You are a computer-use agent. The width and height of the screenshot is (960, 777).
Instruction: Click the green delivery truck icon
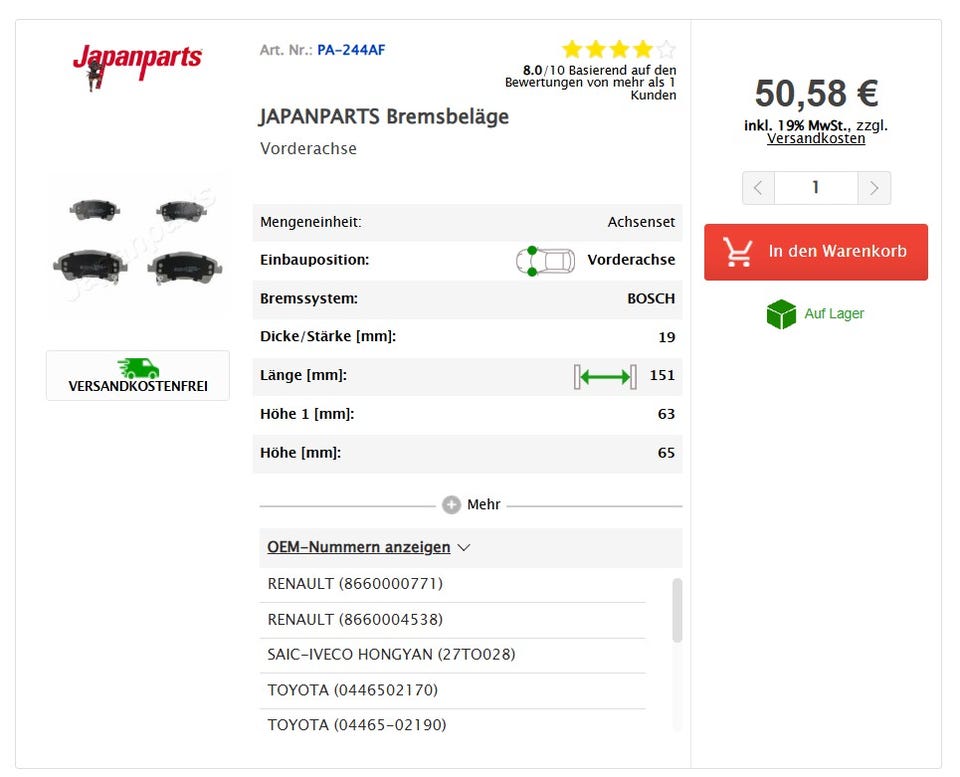(x=138, y=368)
